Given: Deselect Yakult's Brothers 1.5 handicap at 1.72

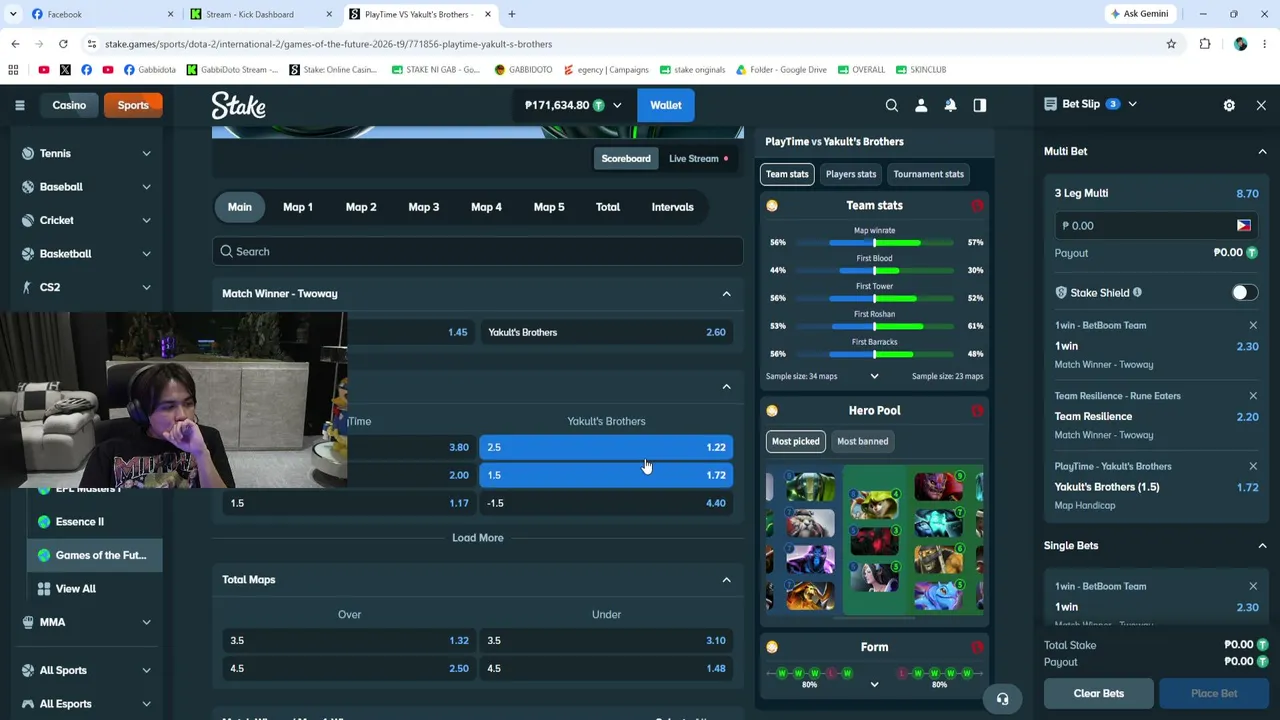Looking at the screenshot, I should tap(606, 475).
